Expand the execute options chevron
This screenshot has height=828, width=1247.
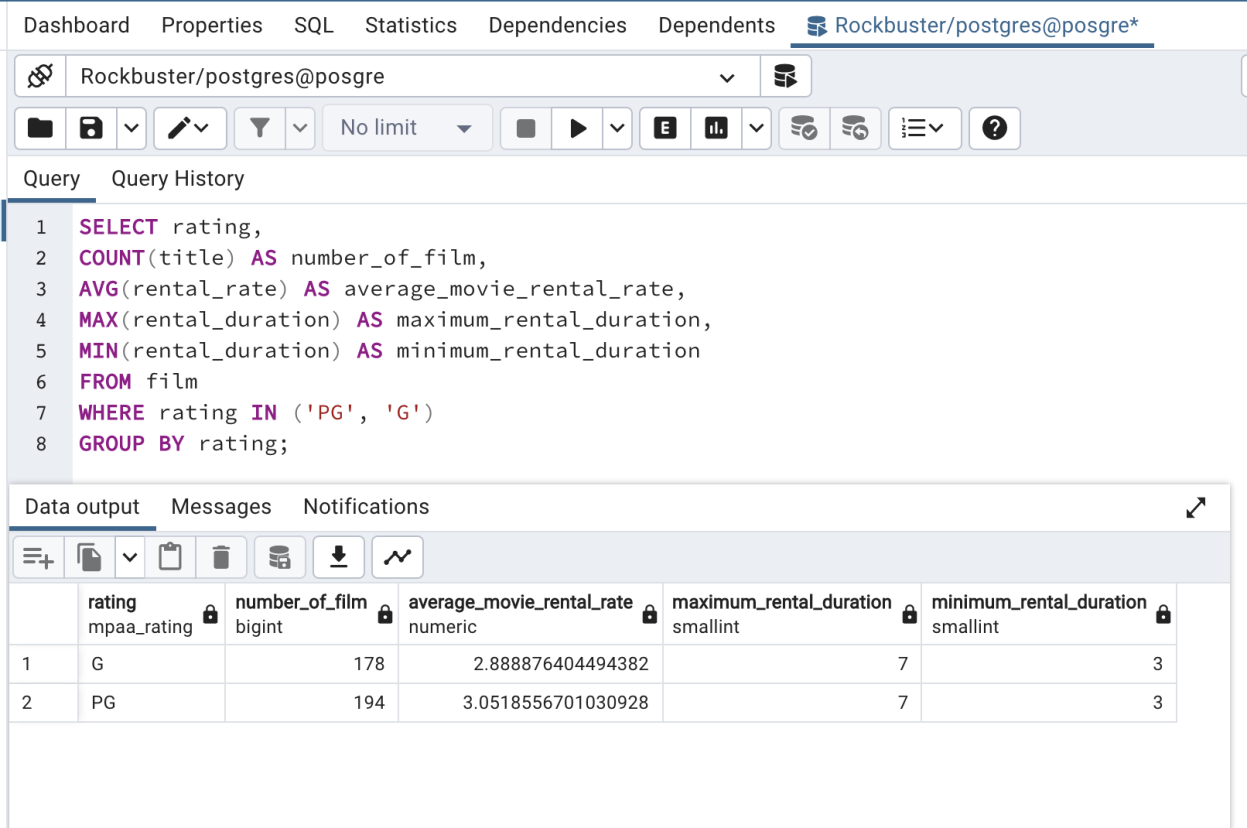click(617, 128)
